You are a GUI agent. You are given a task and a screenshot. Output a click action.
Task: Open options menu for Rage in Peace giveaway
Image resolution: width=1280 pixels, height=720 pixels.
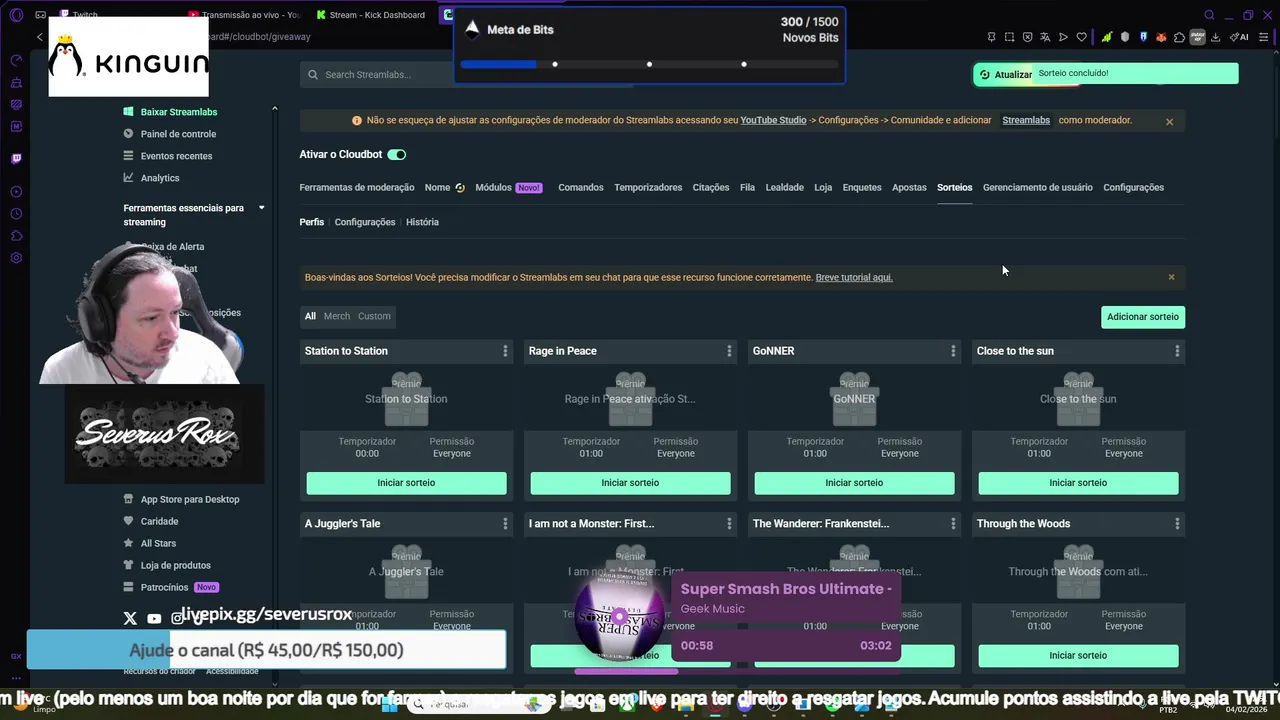(x=729, y=351)
